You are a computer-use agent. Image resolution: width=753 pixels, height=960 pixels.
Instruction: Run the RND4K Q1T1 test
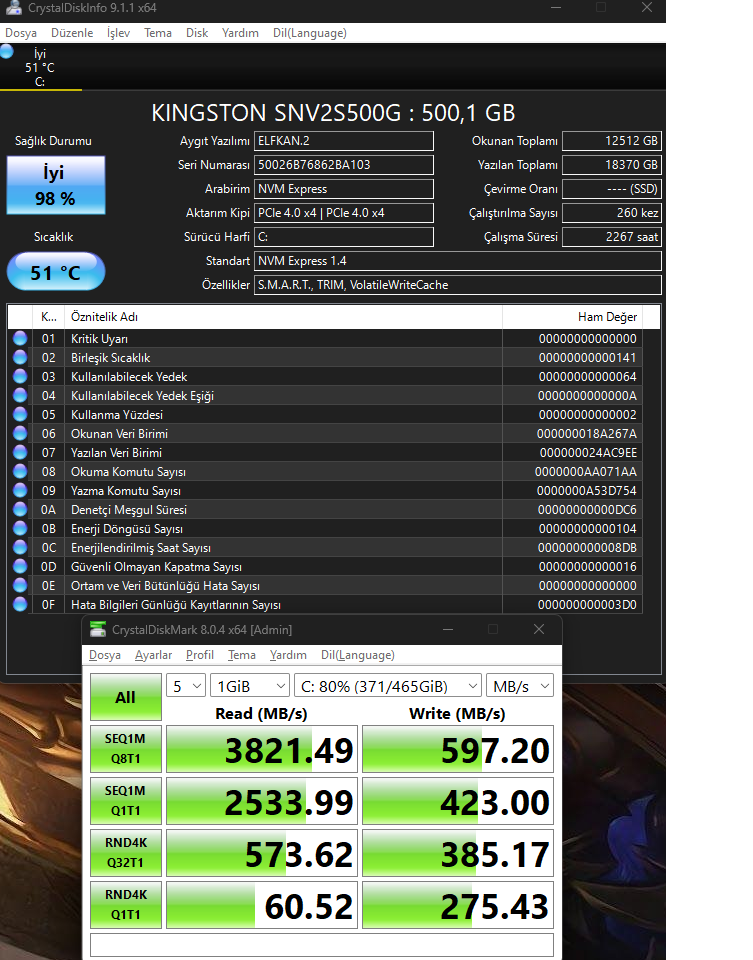coord(126,905)
